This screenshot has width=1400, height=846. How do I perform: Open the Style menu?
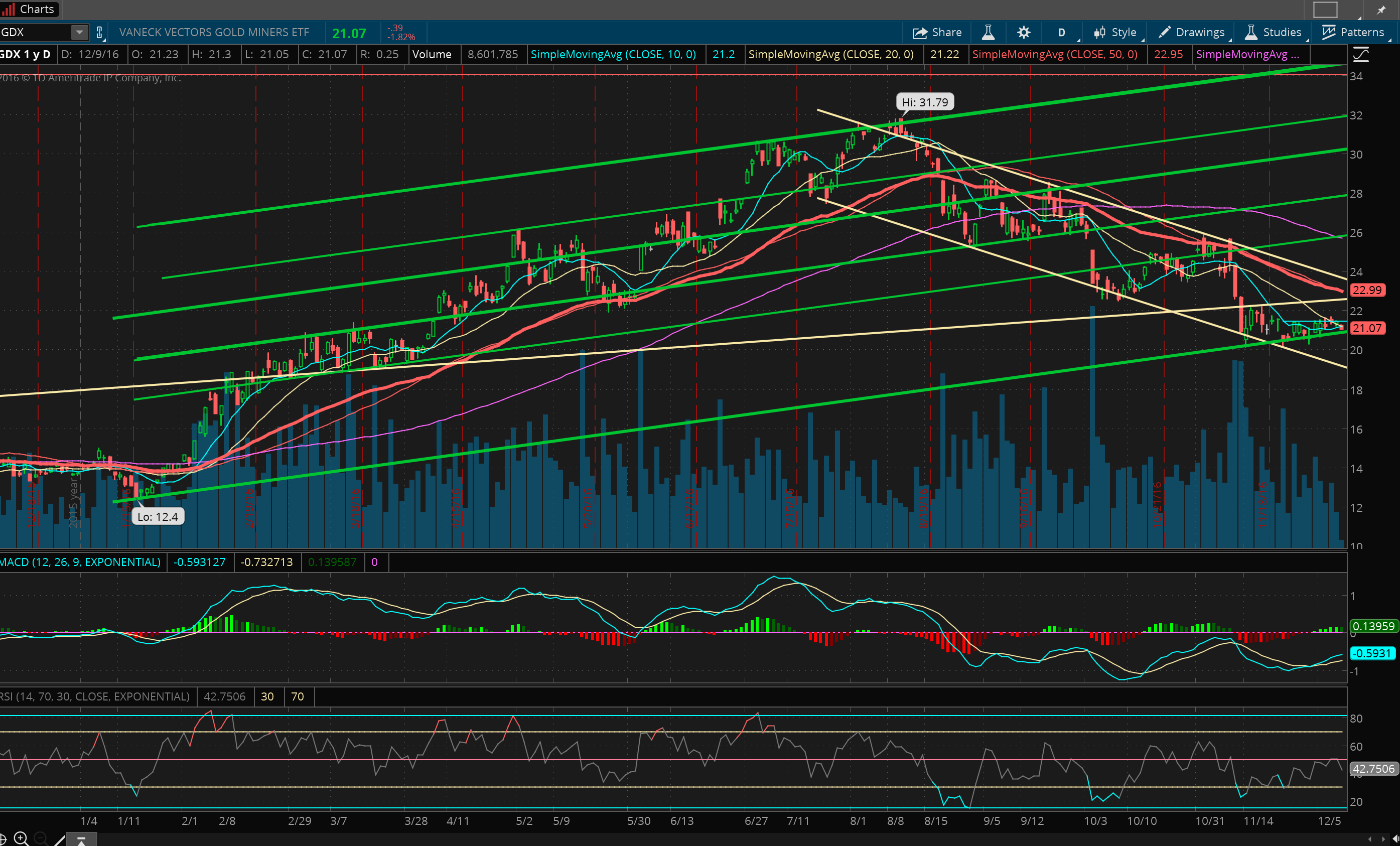point(1115,33)
